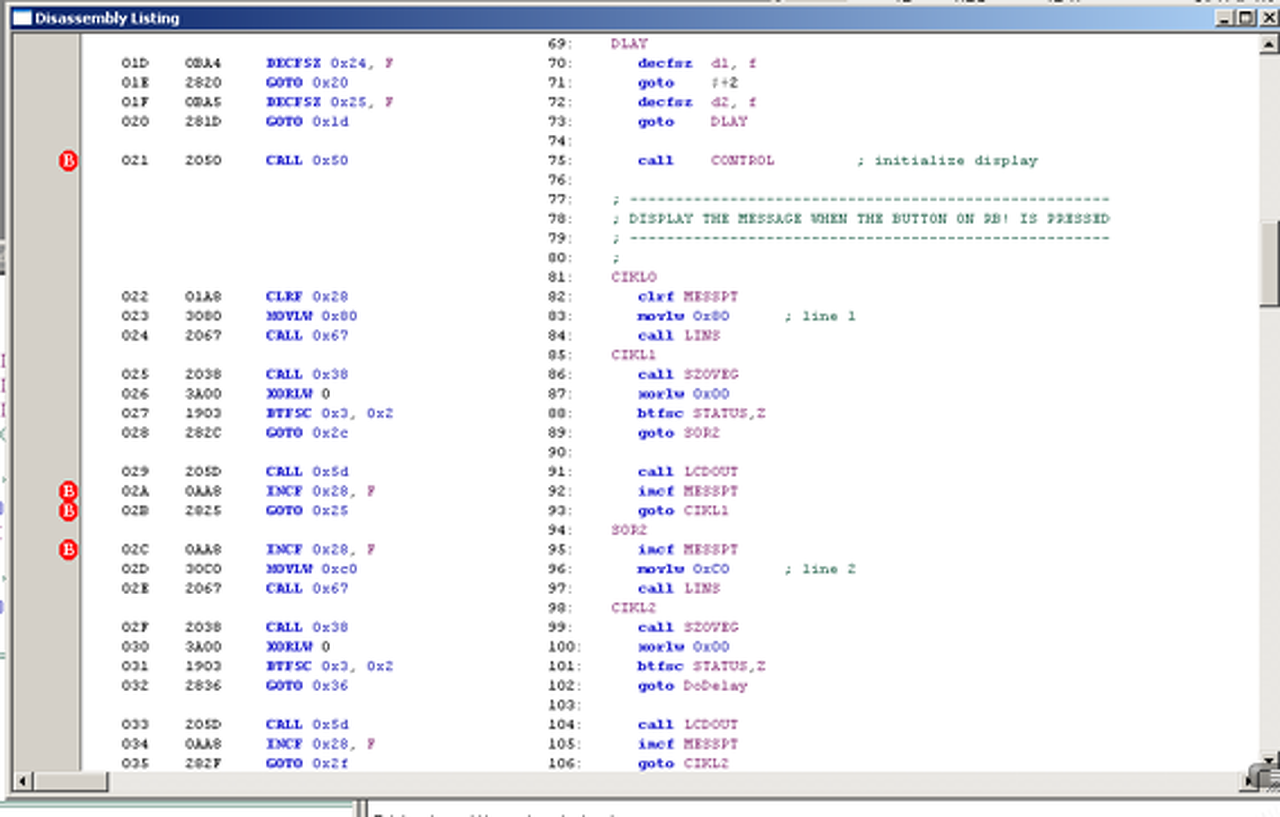Select the instruction 'GOTO 0x25'

(x=307, y=511)
